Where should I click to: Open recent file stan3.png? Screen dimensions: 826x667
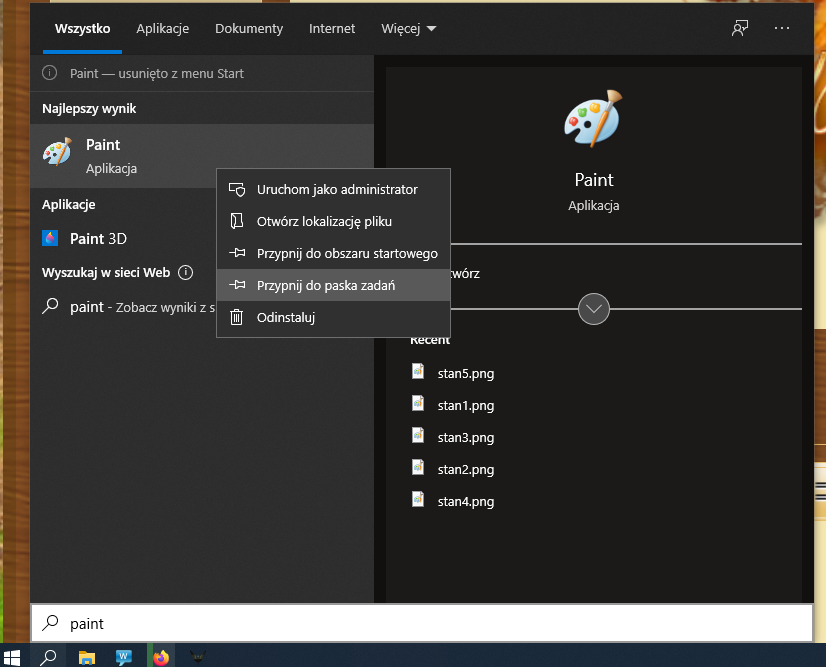click(x=466, y=438)
